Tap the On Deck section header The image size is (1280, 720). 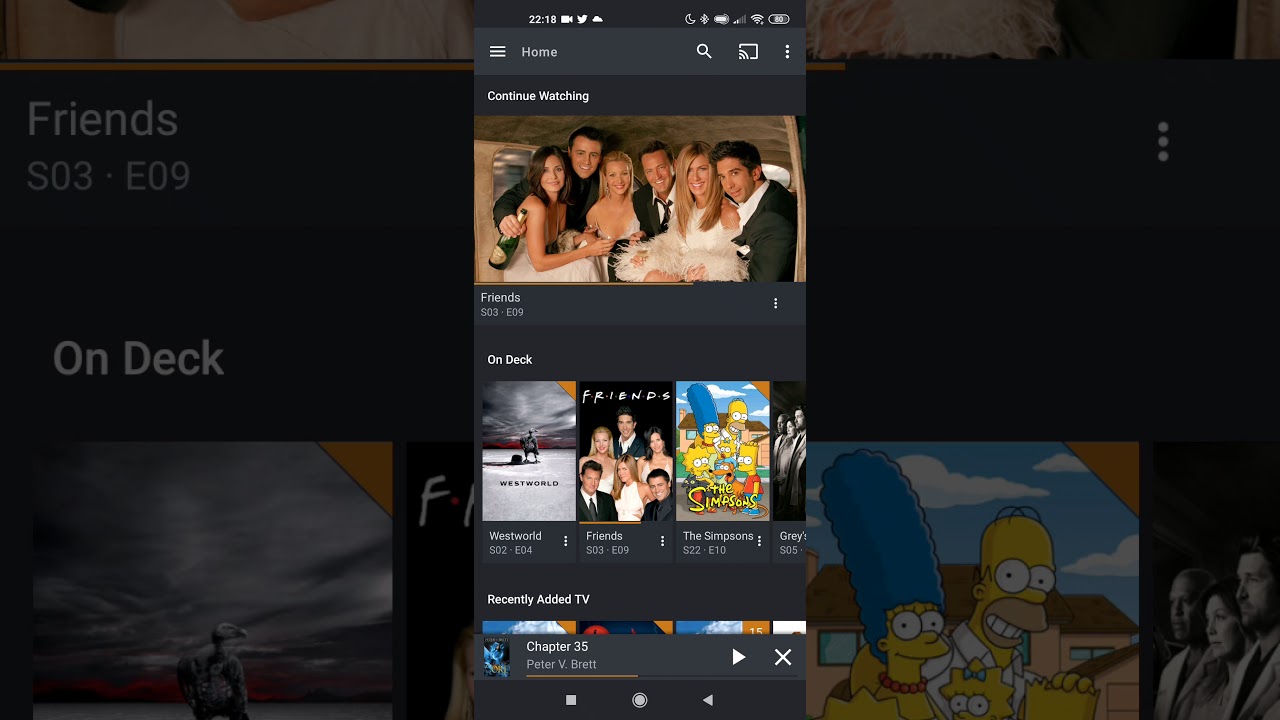point(510,360)
